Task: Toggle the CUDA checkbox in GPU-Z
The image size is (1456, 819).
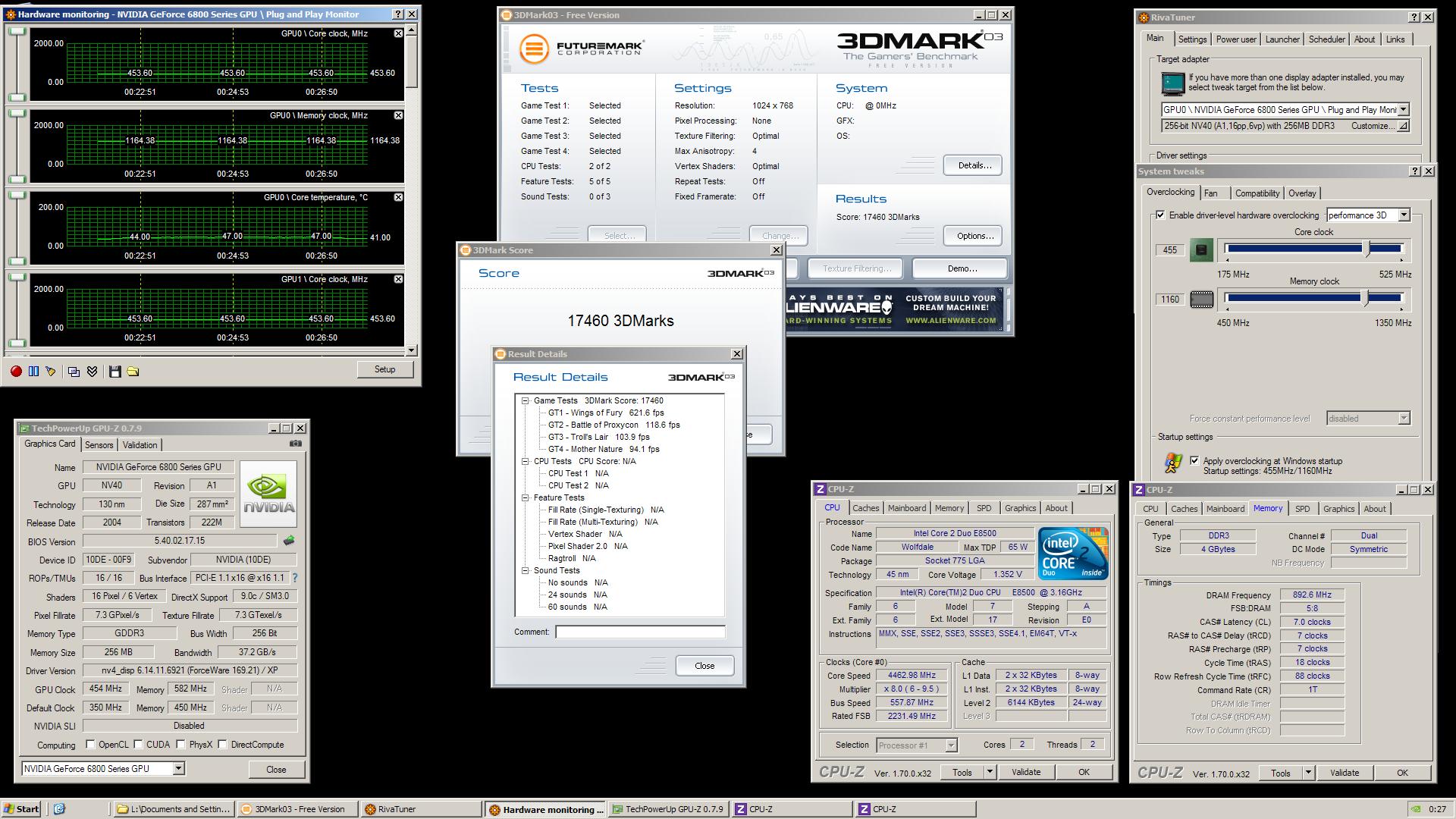Action: click(x=138, y=745)
